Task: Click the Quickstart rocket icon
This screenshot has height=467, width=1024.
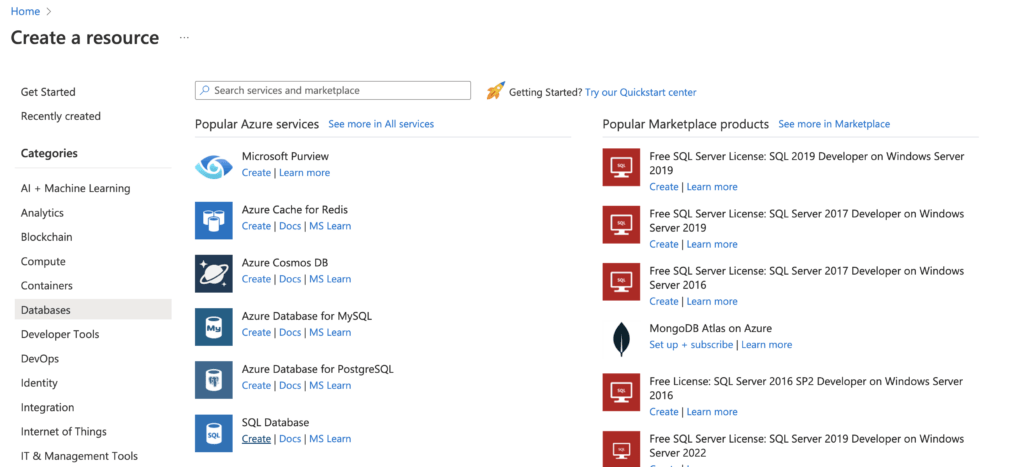Action: [x=496, y=91]
